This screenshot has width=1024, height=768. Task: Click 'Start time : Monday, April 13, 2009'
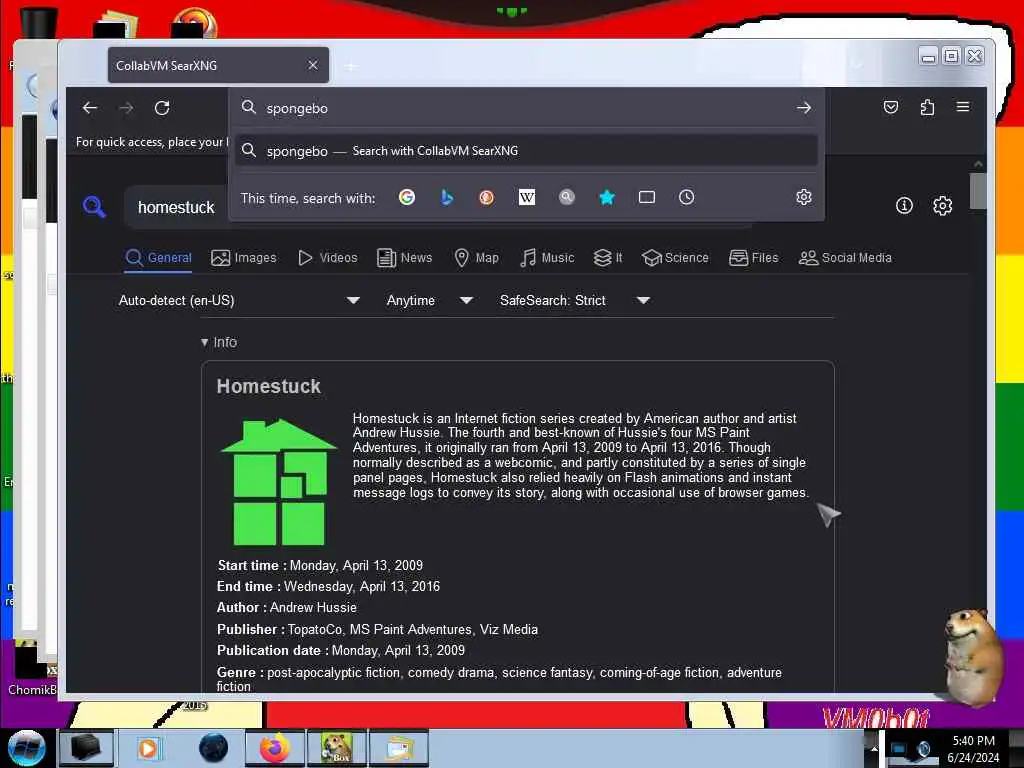pyautogui.click(x=320, y=566)
